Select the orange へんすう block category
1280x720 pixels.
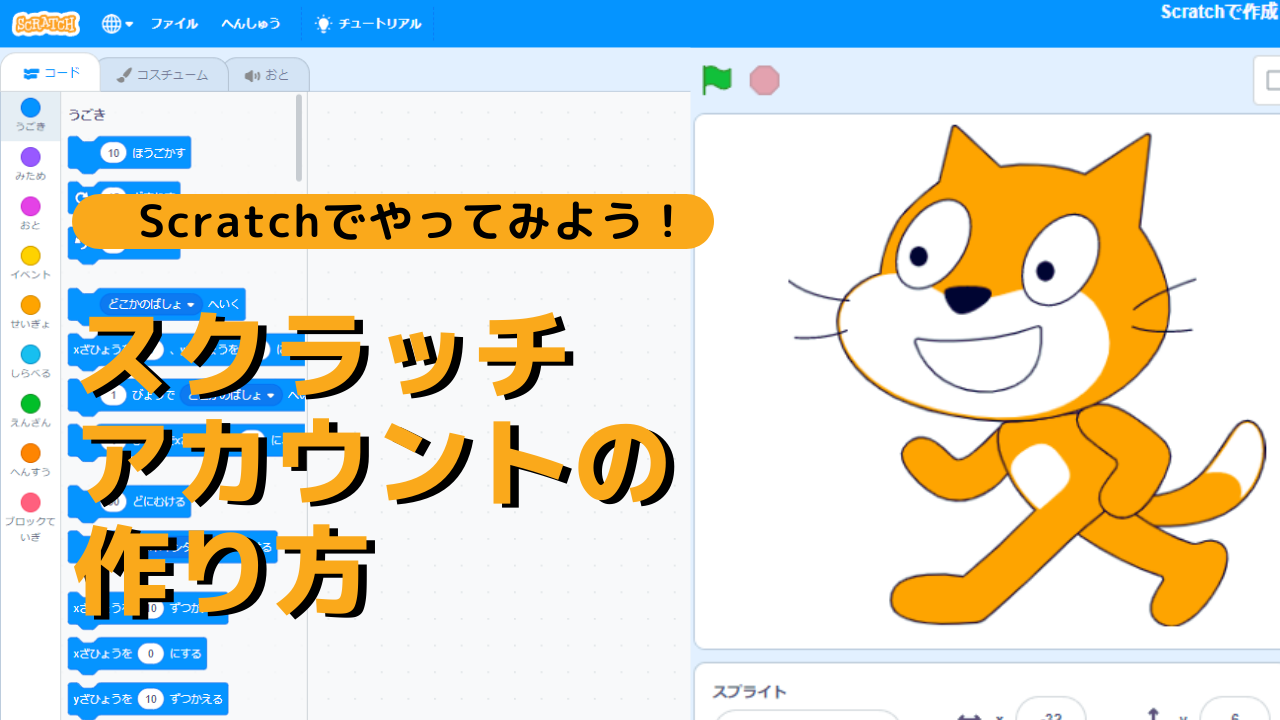31,459
